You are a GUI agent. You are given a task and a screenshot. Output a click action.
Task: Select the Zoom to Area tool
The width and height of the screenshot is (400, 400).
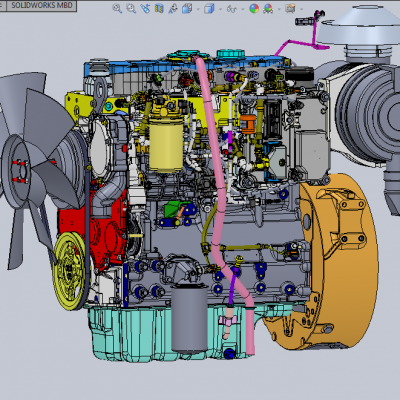click(131, 8)
